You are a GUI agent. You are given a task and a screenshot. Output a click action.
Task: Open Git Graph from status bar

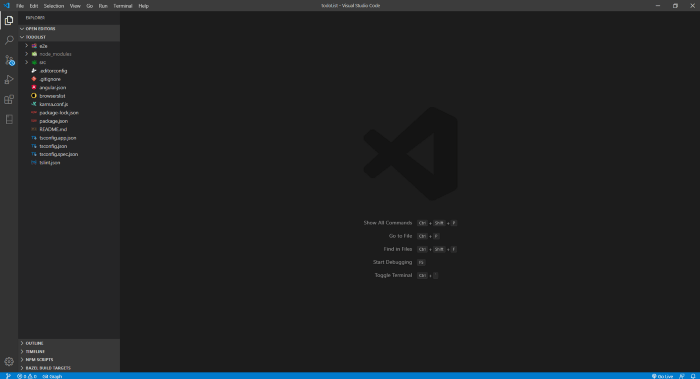(52, 376)
